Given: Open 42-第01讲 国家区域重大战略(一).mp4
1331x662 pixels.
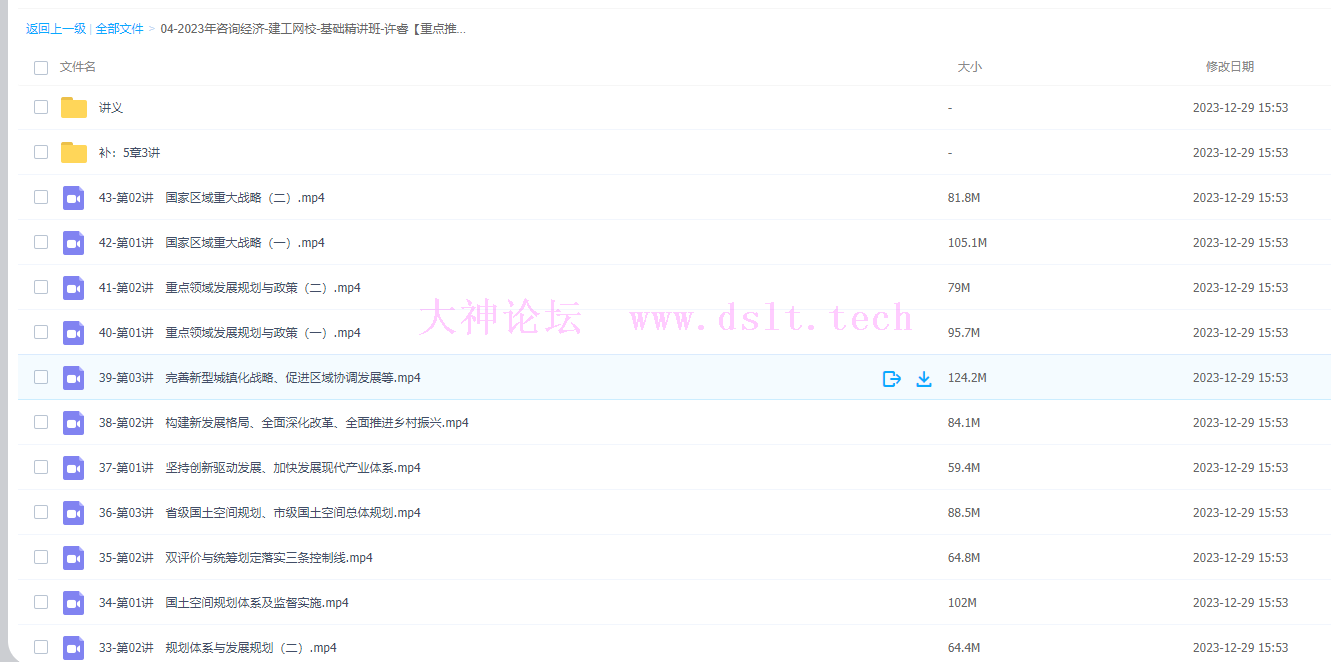Looking at the screenshot, I should point(212,243).
